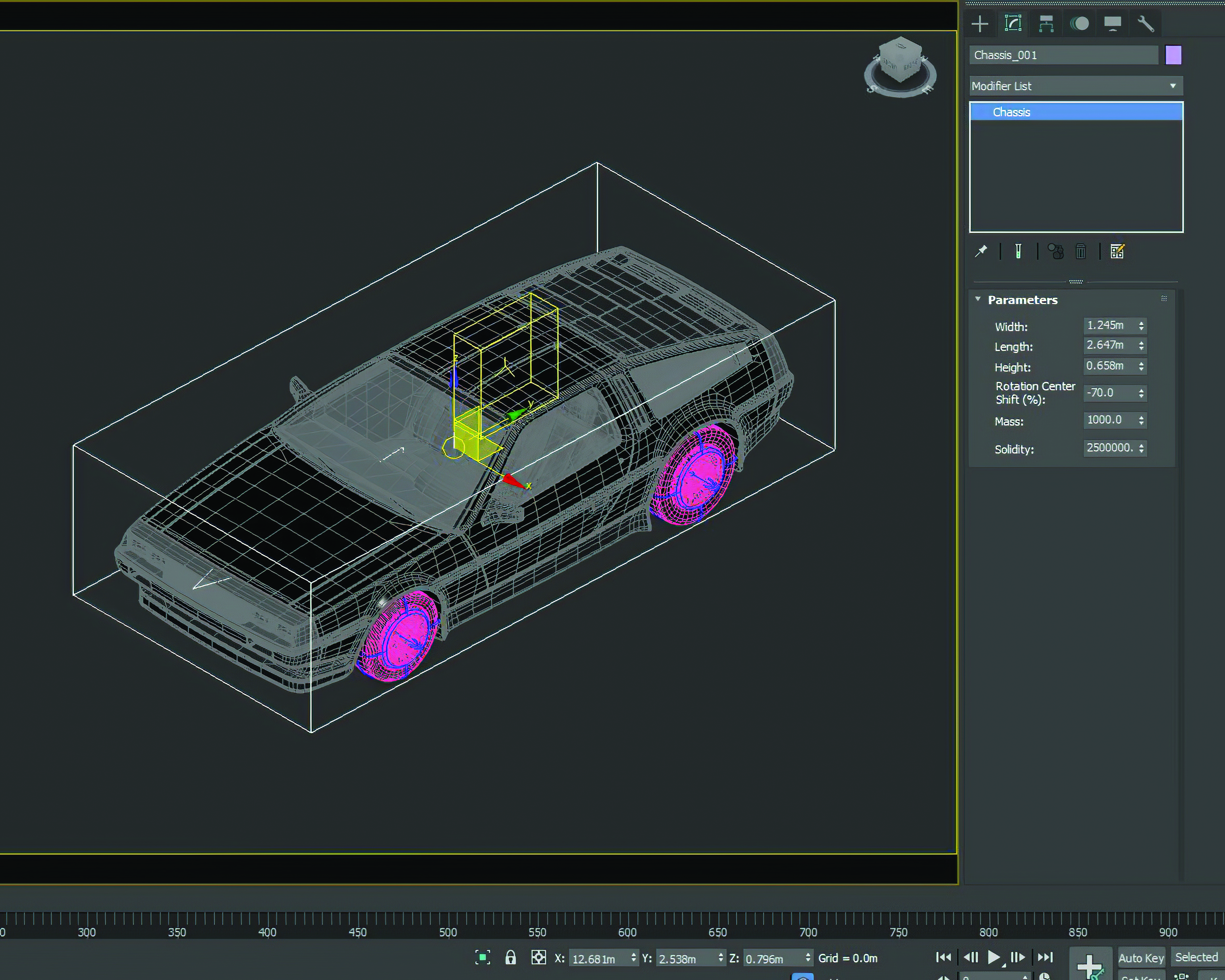Image resolution: width=1225 pixels, height=980 pixels.
Task: Click the ViewCube navigation widget
Action: coord(900,67)
